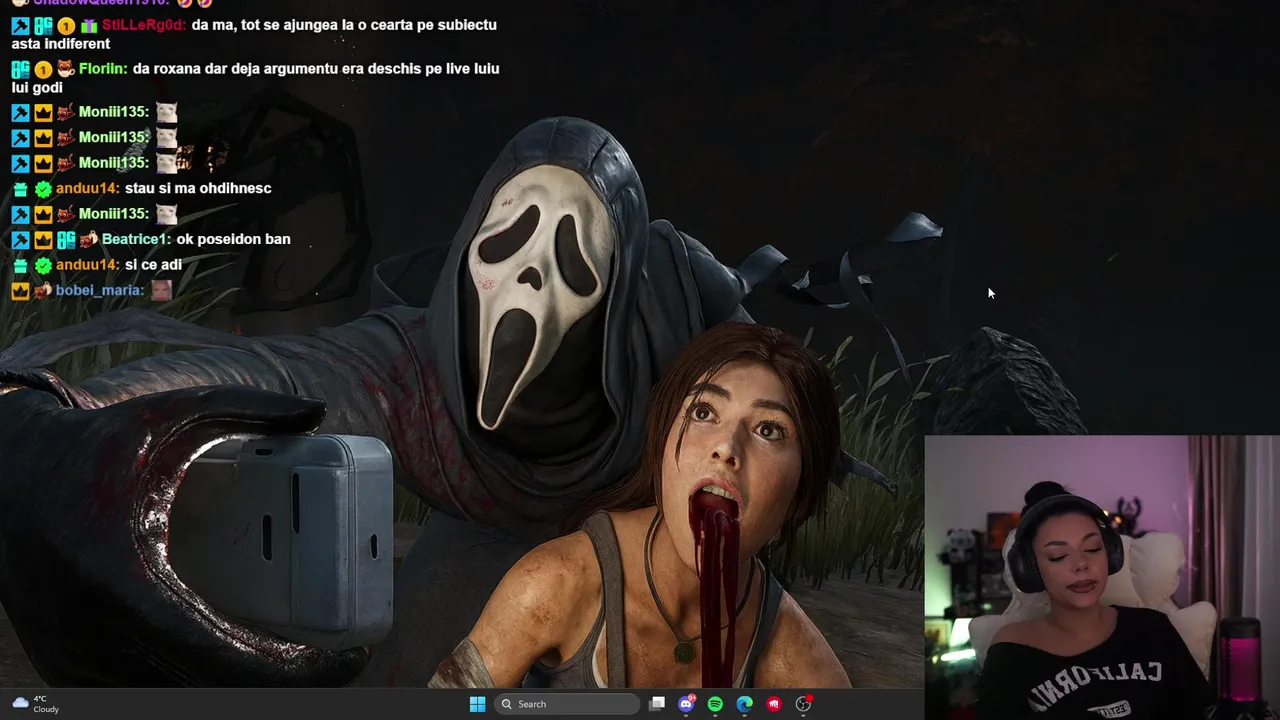Click the StiLLeRg0d username in chat
1280x720 pixels.
[x=143, y=25]
